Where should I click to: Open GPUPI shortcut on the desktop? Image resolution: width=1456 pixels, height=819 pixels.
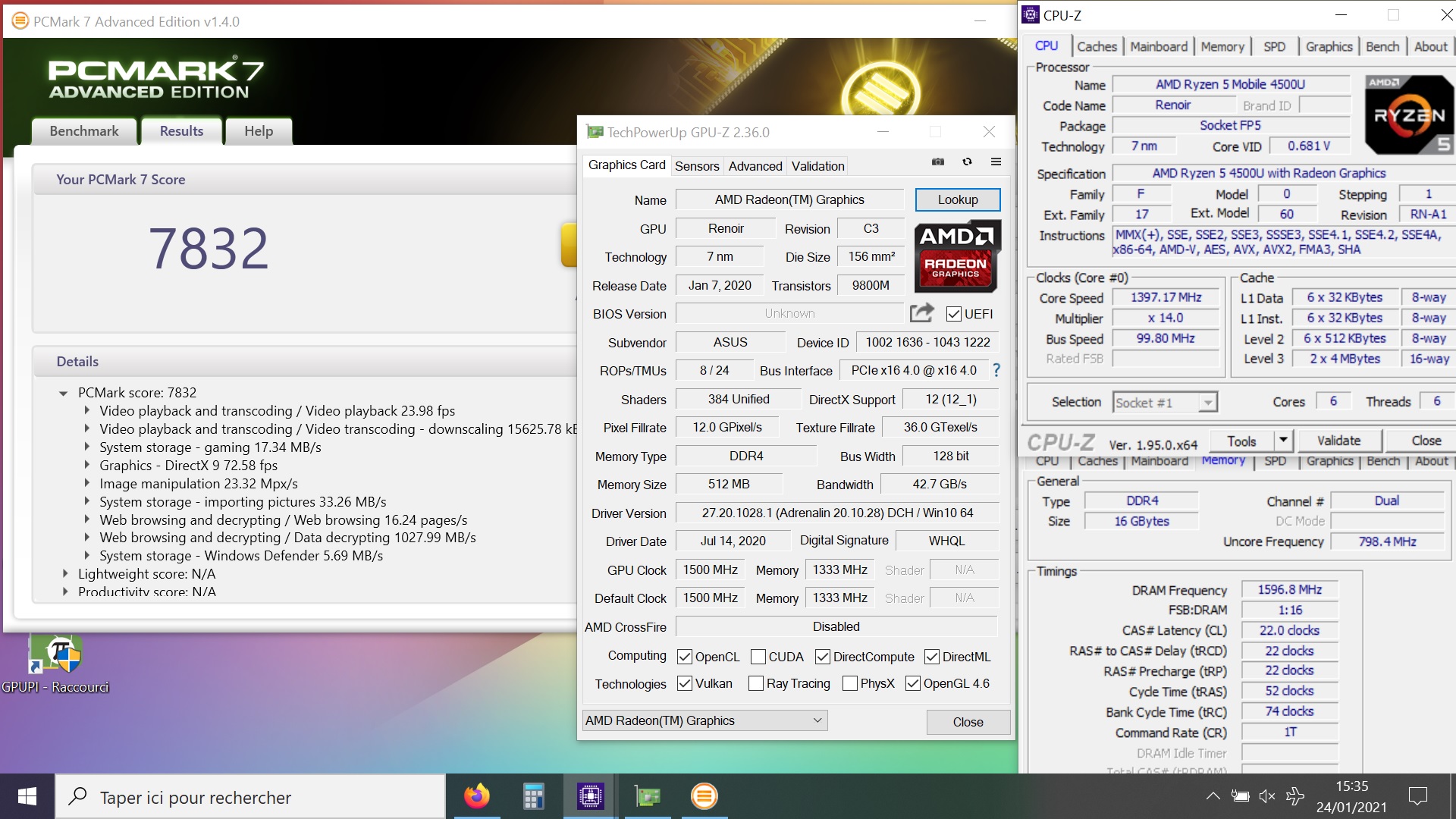(55, 665)
